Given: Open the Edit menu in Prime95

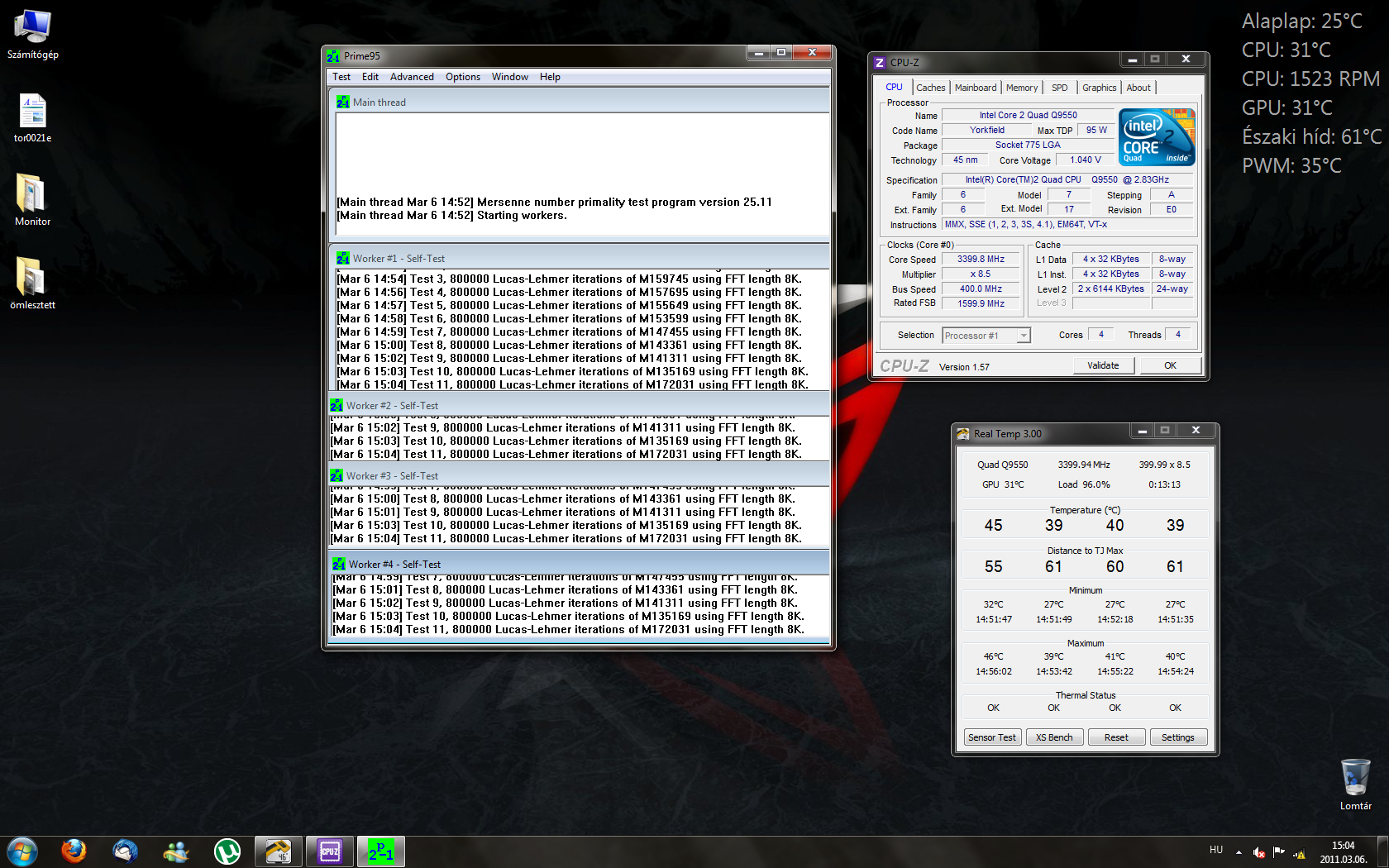Looking at the screenshot, I should [x=370, y=77].
